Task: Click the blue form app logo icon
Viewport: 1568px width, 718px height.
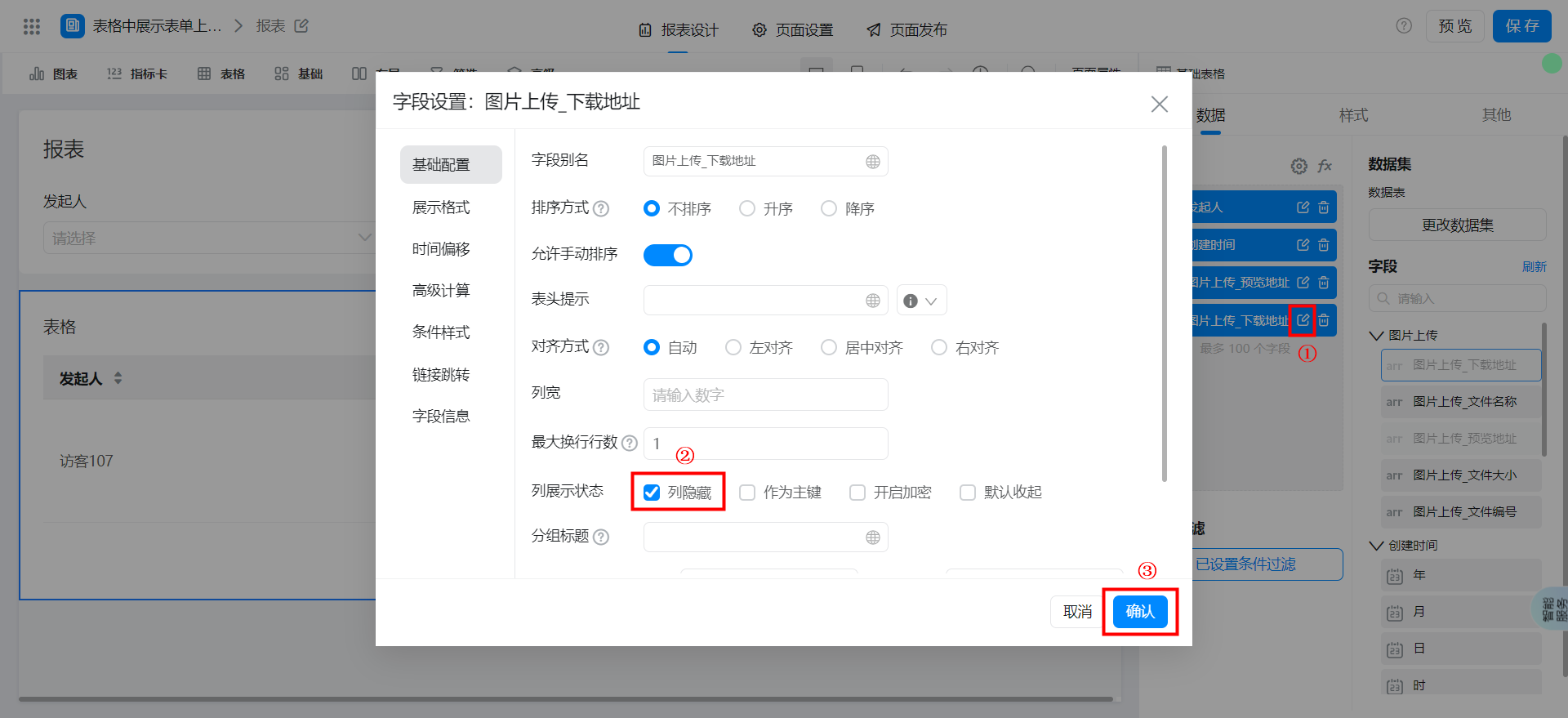Action: coord(73,26)
